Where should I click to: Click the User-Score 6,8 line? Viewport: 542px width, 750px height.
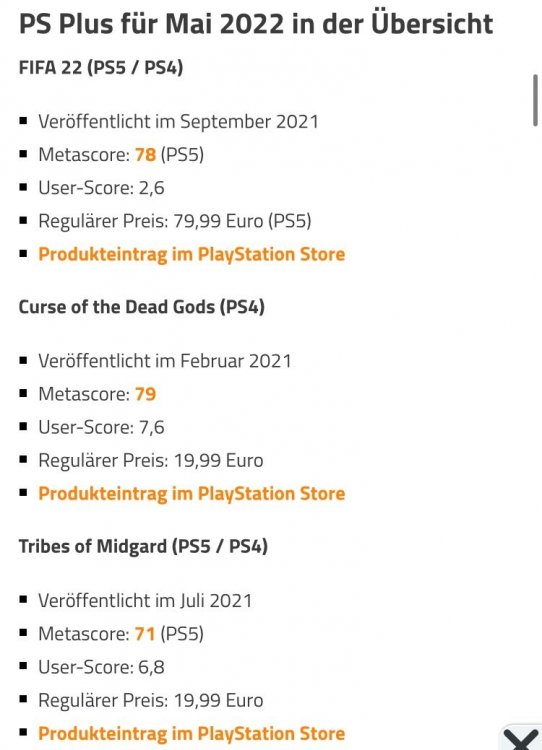[x=101, y=667]
